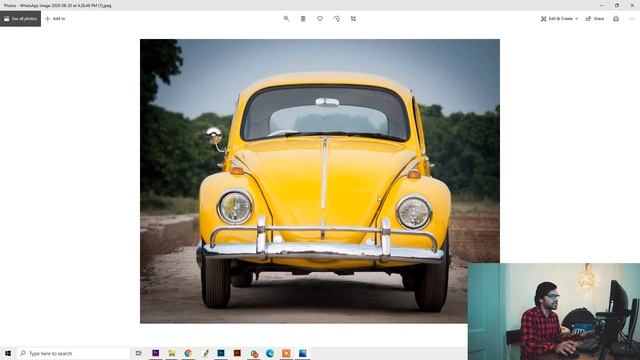This screenshot has height=360, width=640.
Task: Open the green-red circular taskbar icon
Action: pyautogui.click(x=254, y=353)
